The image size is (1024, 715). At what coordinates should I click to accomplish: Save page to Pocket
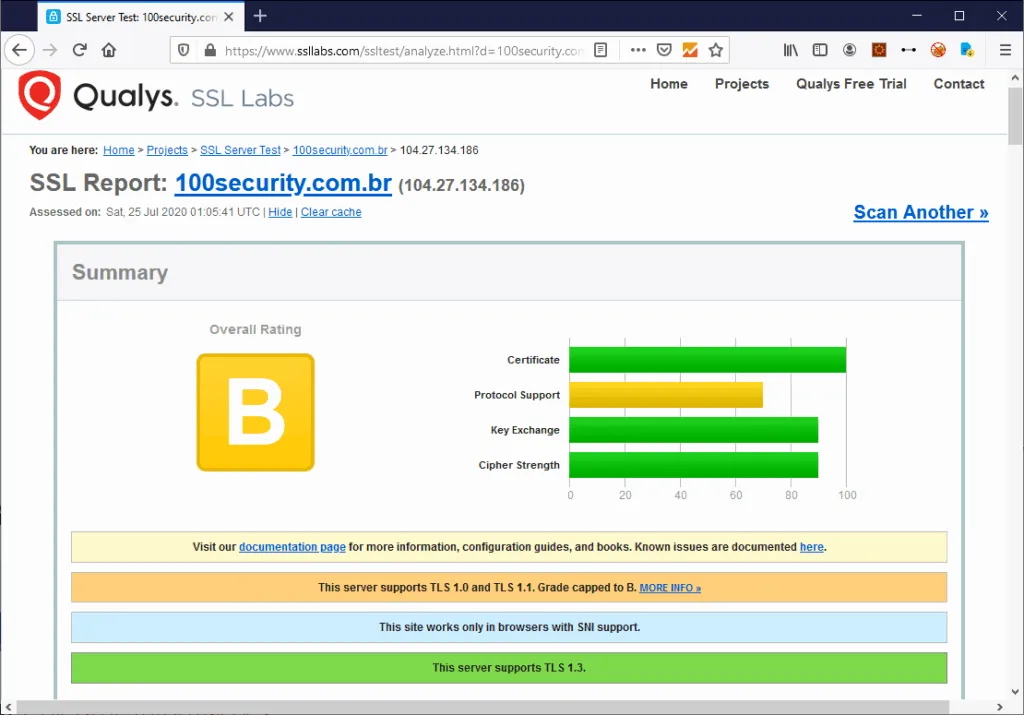[x=664, y=50]
